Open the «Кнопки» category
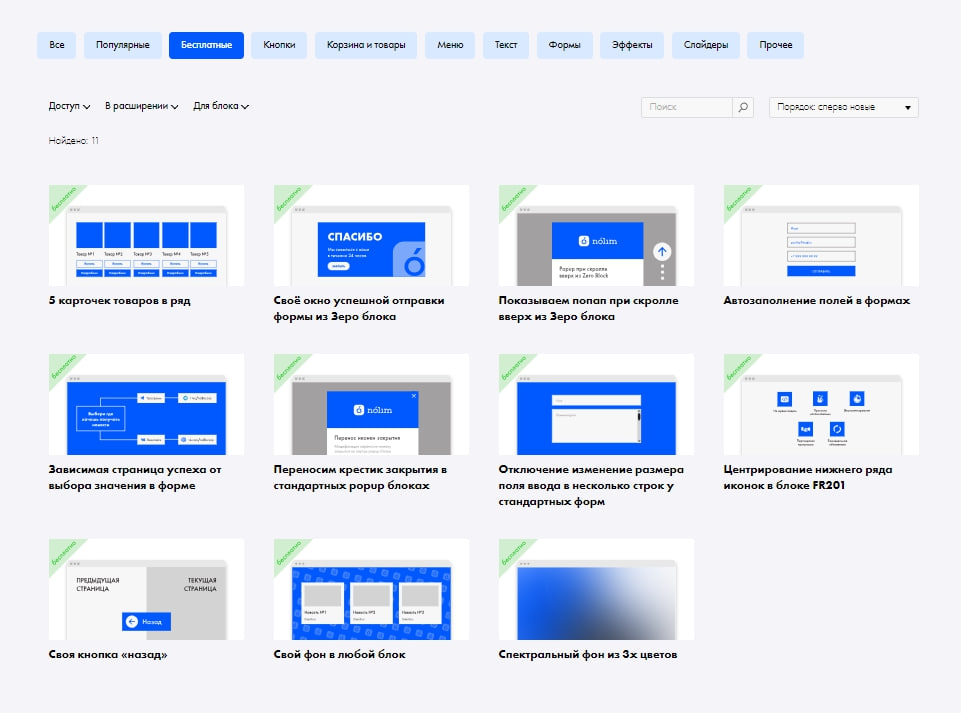This screenshot has width=961, height=713. 279,45
